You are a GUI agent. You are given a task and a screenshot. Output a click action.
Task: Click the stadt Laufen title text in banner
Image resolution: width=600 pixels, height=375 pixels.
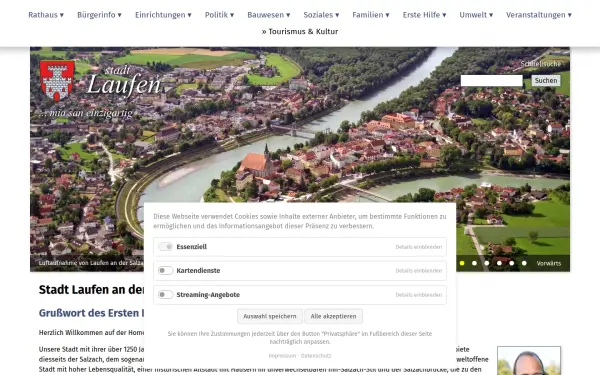pos(124,81)
